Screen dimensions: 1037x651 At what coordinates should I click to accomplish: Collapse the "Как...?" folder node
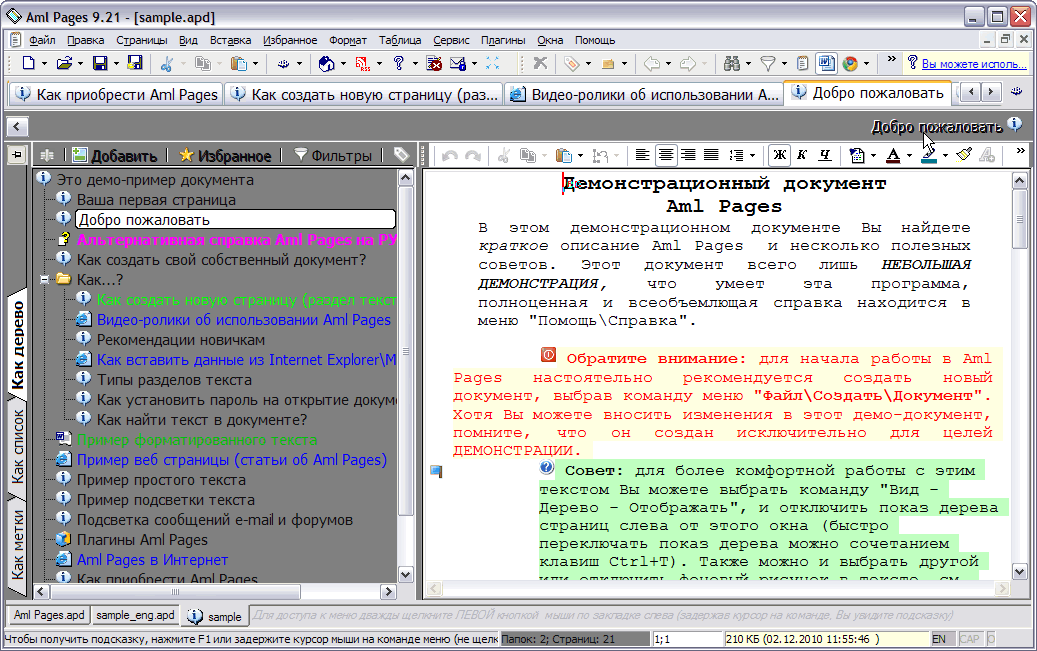coord(44,280)
